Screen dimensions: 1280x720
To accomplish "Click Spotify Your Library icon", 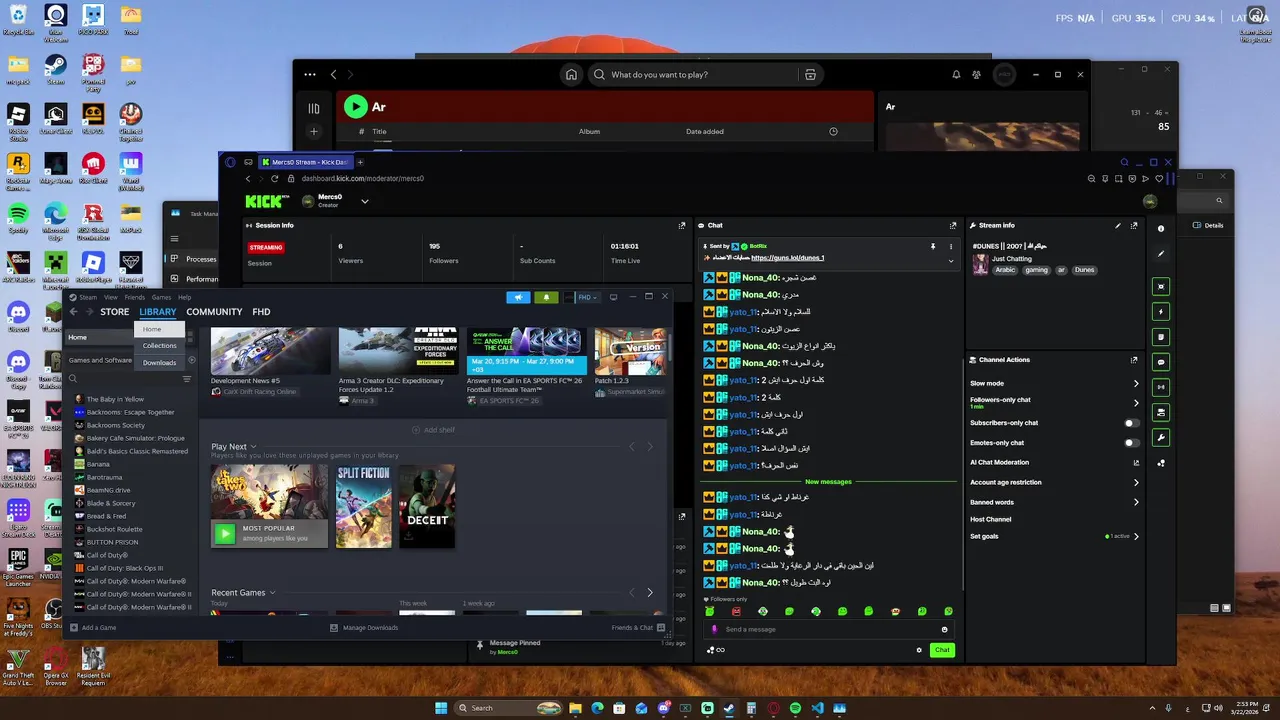I will (x=313, y=108).
